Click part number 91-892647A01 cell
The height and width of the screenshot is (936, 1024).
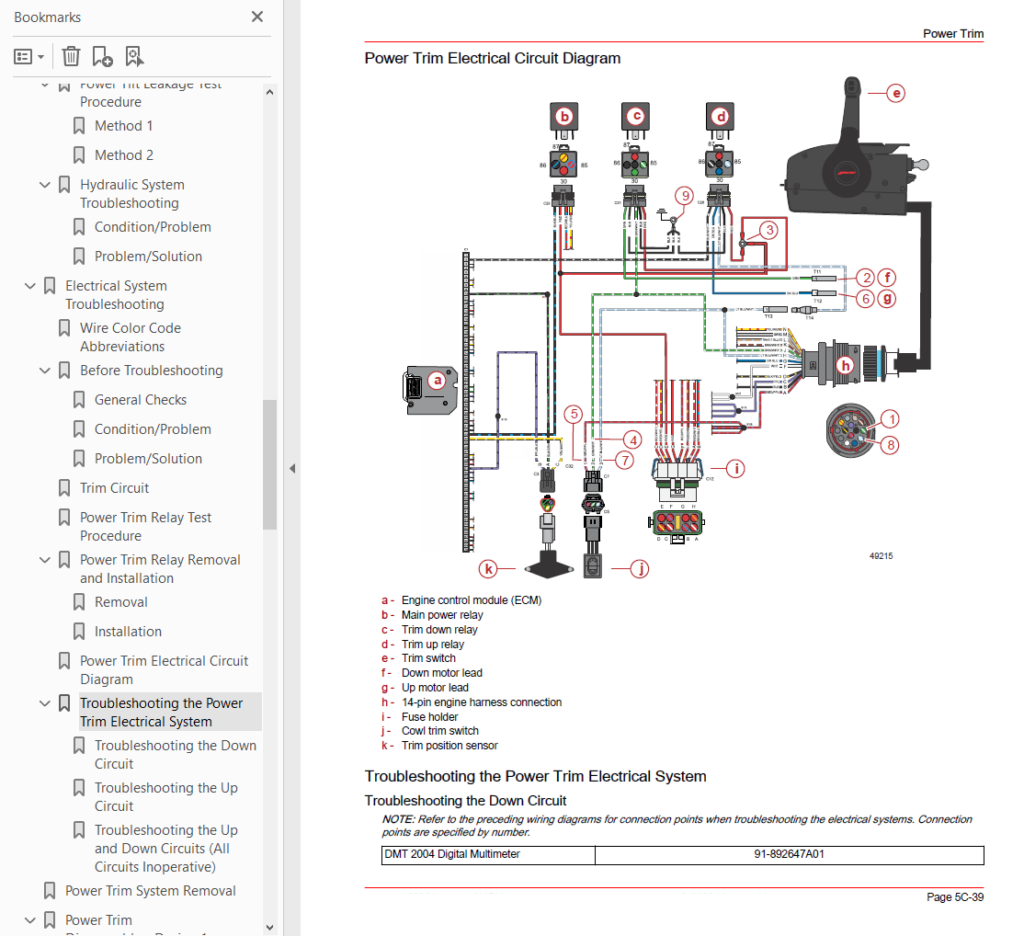789,854
